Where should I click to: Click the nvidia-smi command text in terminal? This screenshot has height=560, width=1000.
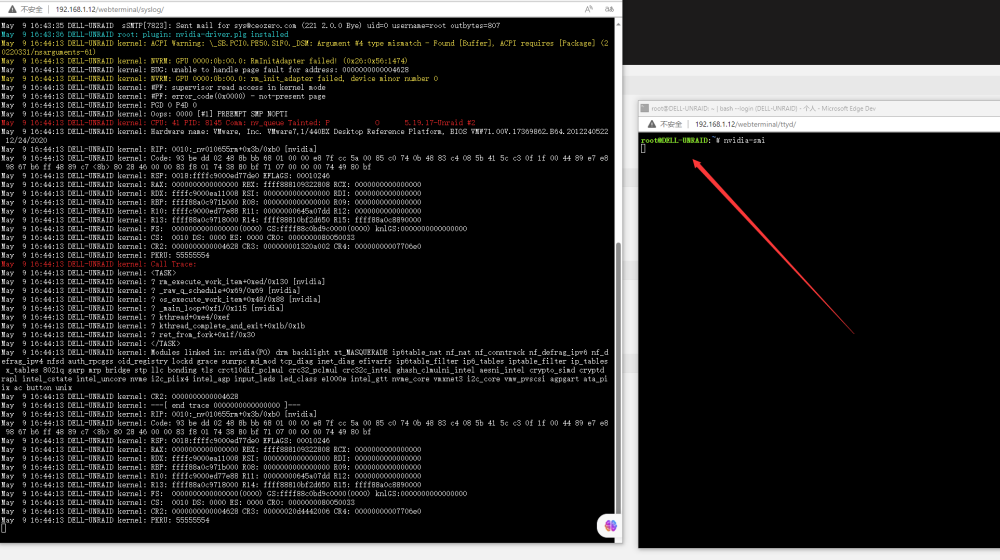(x=744, y=140)
